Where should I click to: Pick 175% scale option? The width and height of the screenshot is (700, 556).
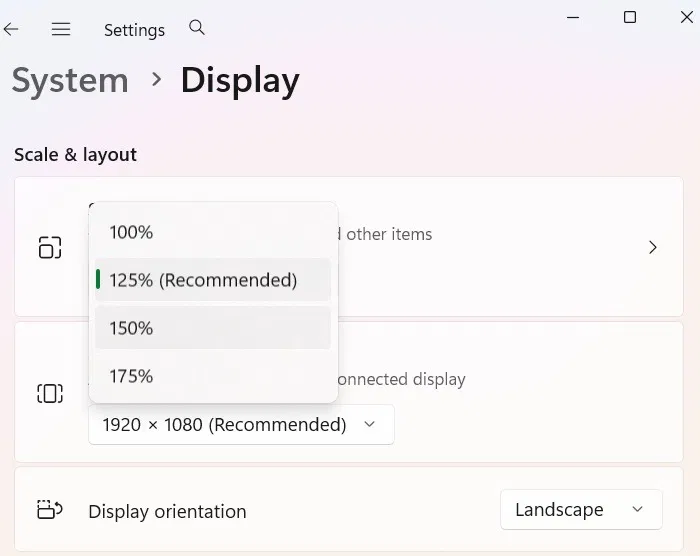[x=131, y=376]
